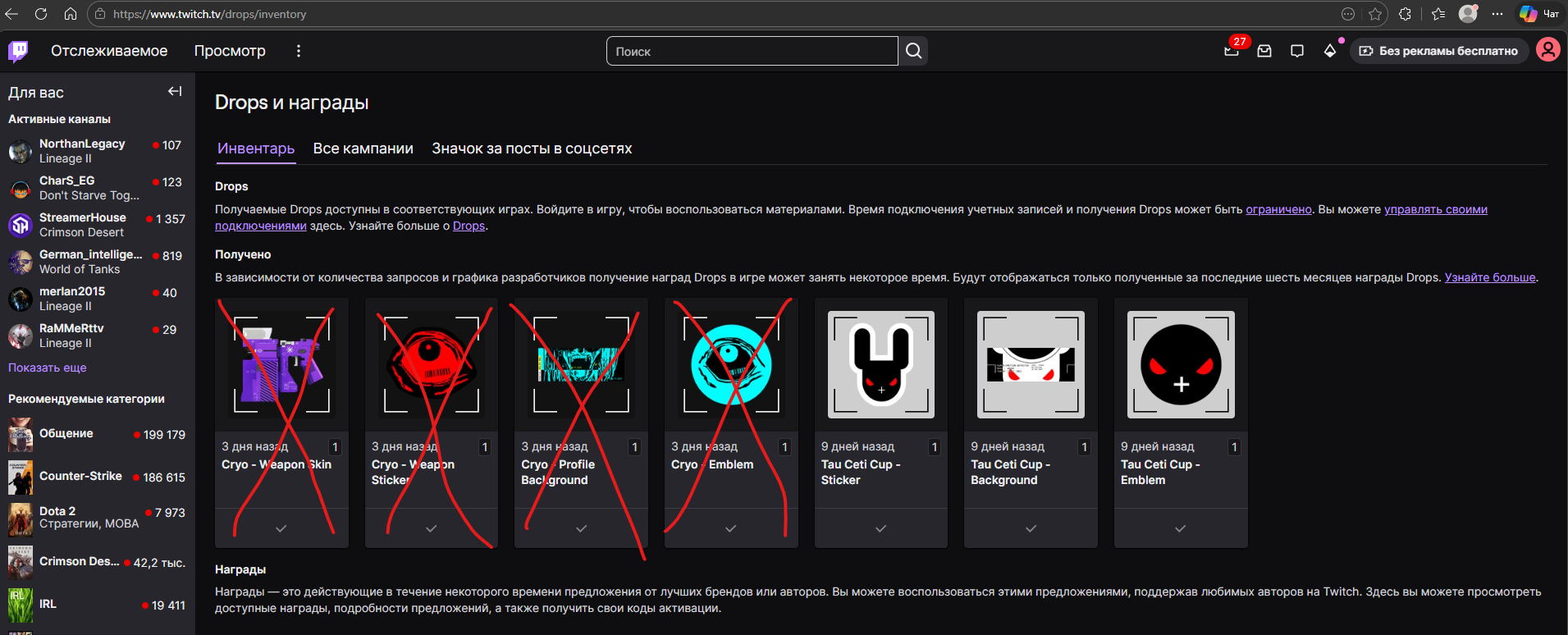Click the Bits gem icon
This screenshot has width=1568, height=635.
pyautogui.click(x=1330, y=51)
